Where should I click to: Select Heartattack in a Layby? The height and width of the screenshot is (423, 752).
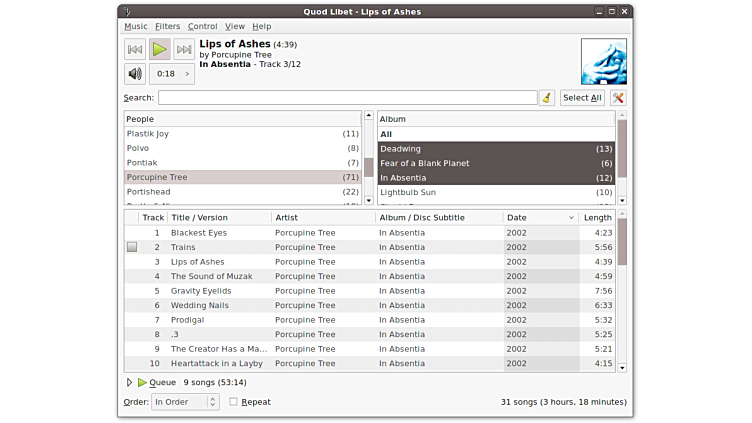[370, 364]
